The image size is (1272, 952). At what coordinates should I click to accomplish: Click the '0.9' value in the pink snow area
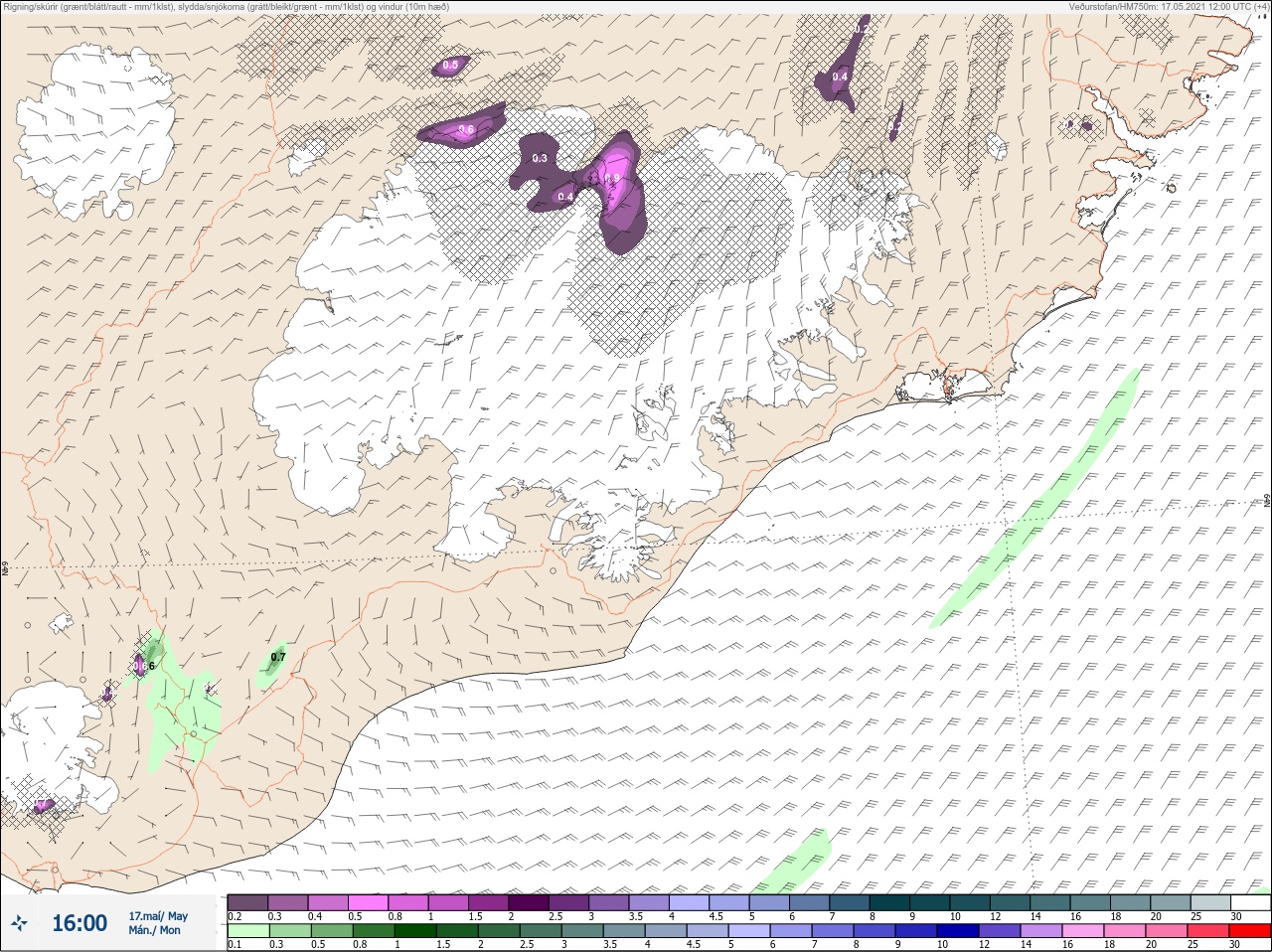(612, 178)
